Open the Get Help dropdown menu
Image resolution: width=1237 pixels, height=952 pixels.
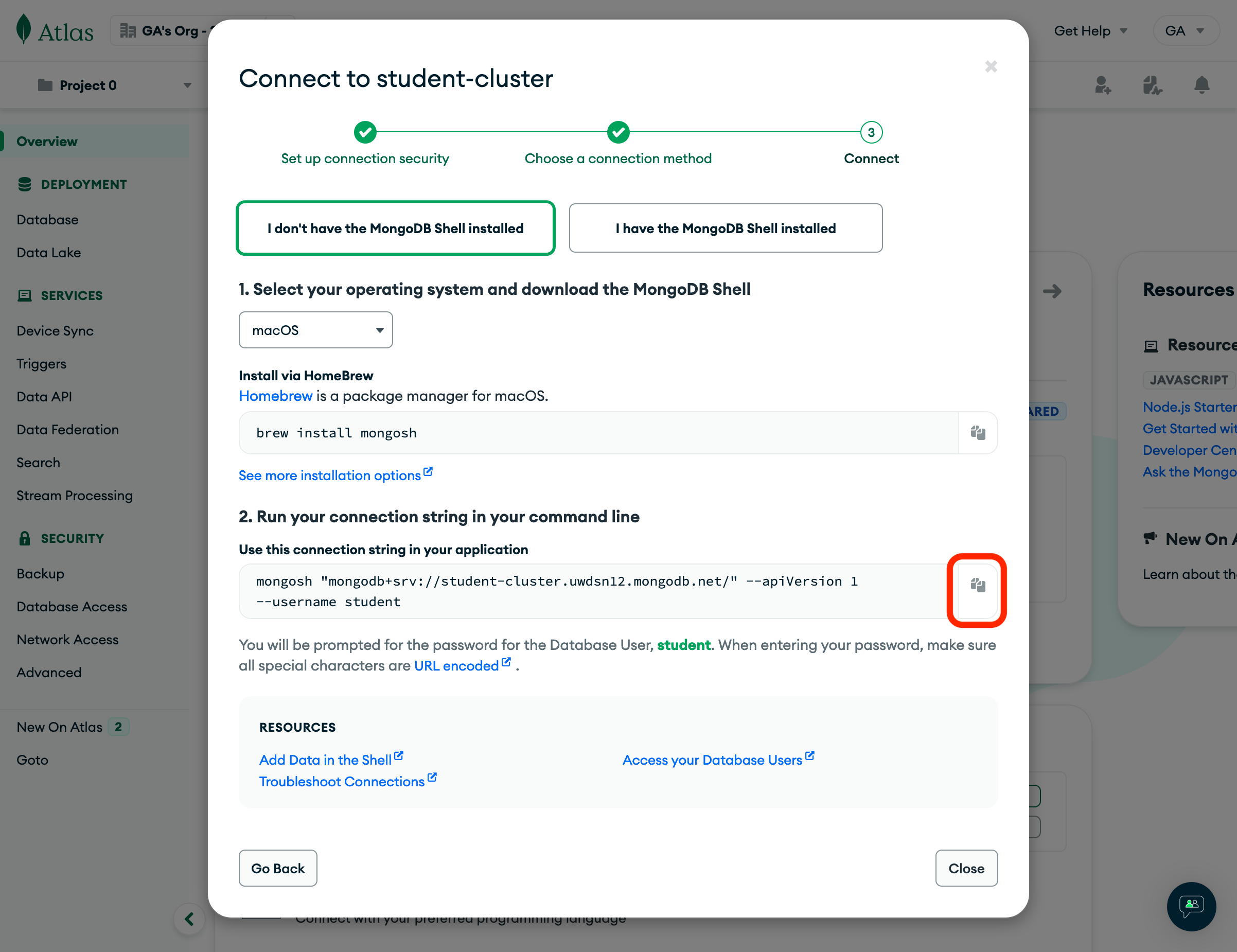1090,31
